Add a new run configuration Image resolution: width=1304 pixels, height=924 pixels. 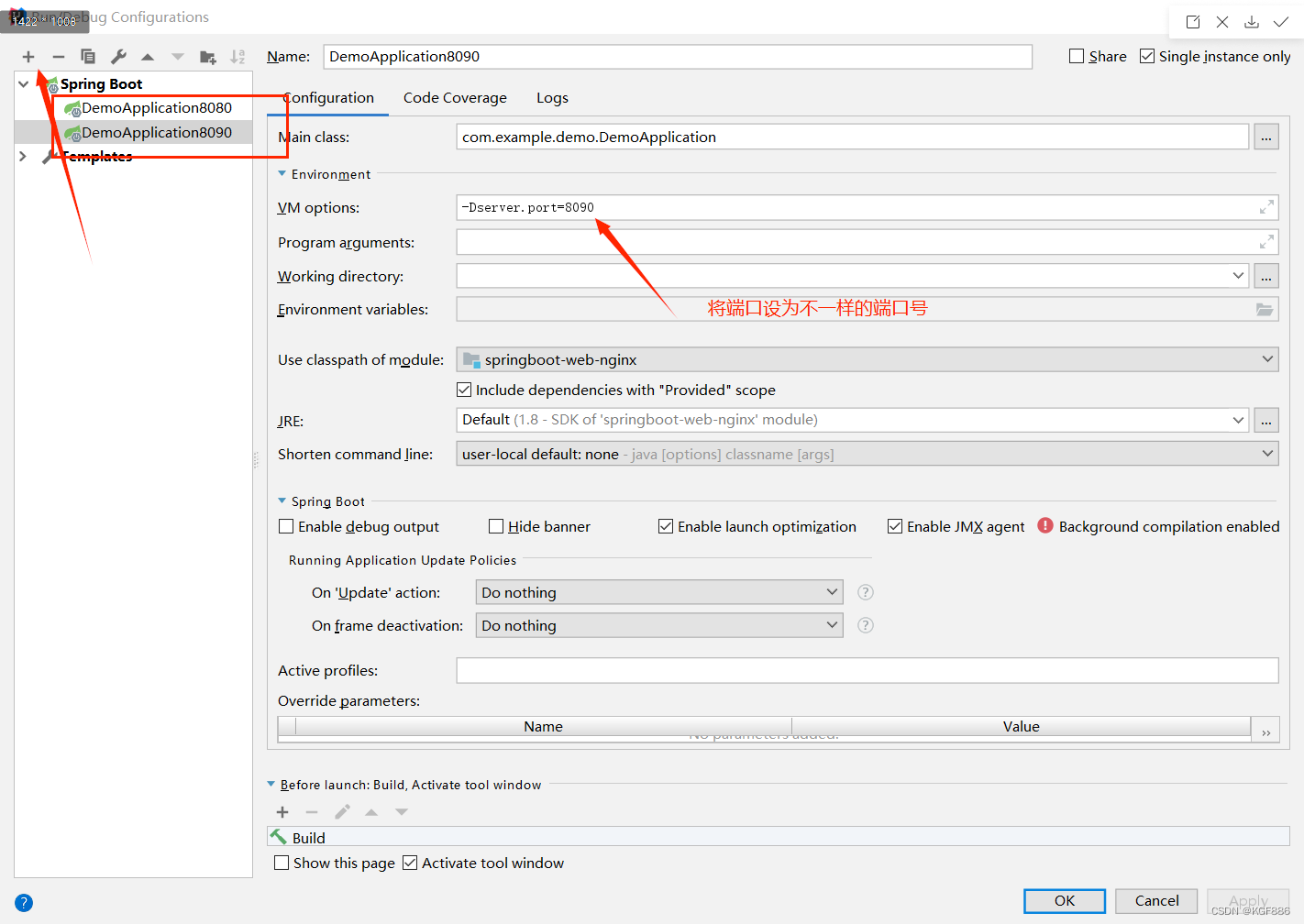point(28,57)
